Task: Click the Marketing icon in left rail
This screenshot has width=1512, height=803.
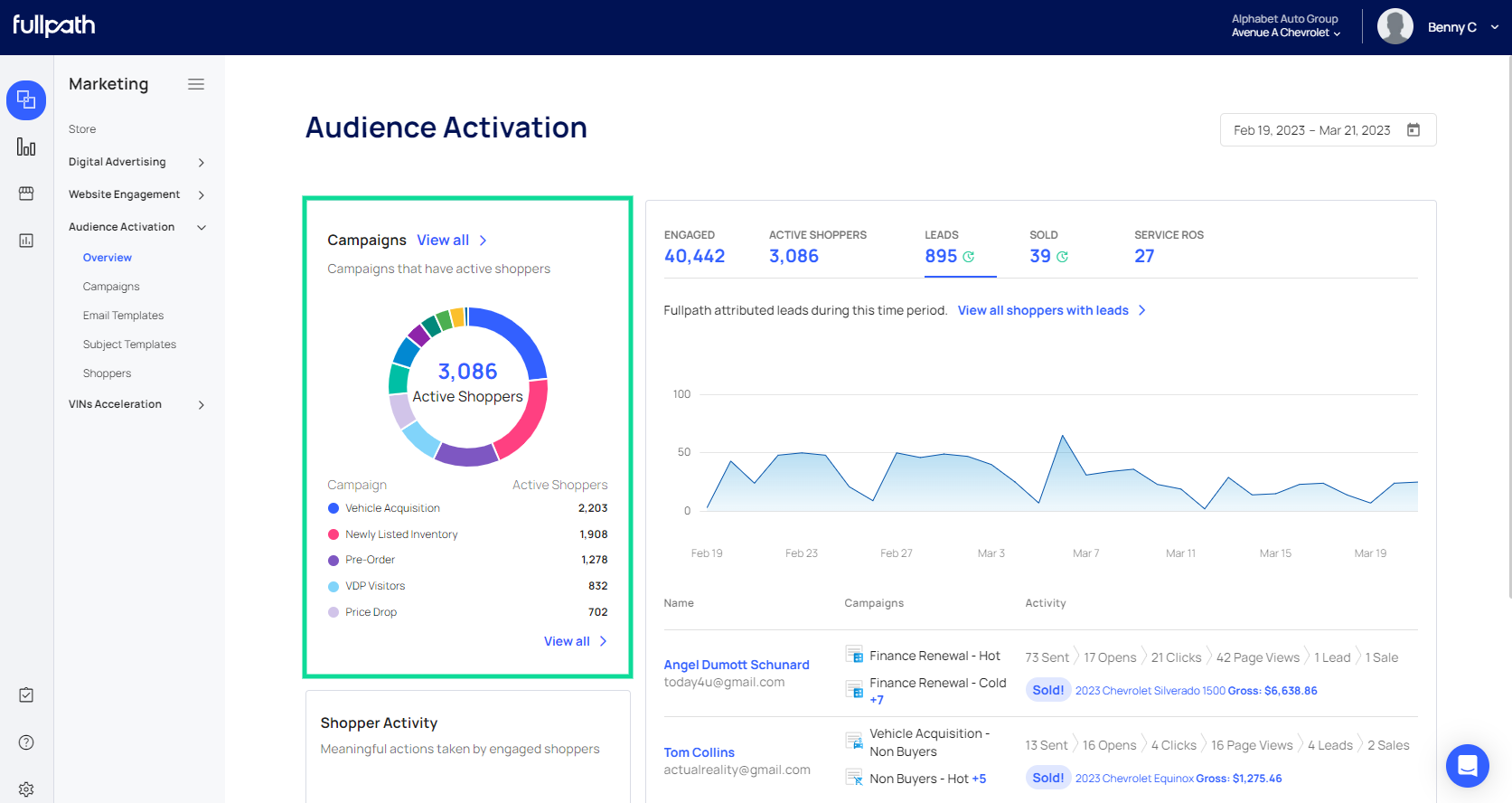Action: (26, 99)
